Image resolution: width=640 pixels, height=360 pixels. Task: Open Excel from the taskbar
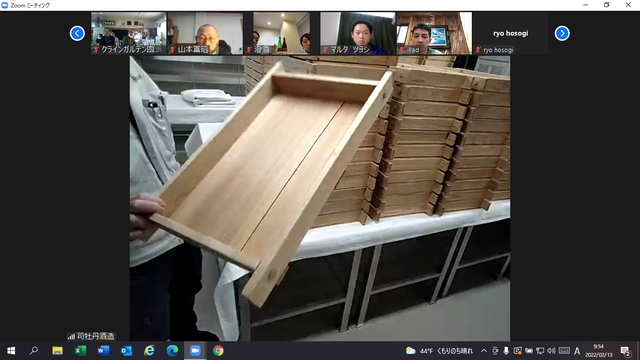80,351
